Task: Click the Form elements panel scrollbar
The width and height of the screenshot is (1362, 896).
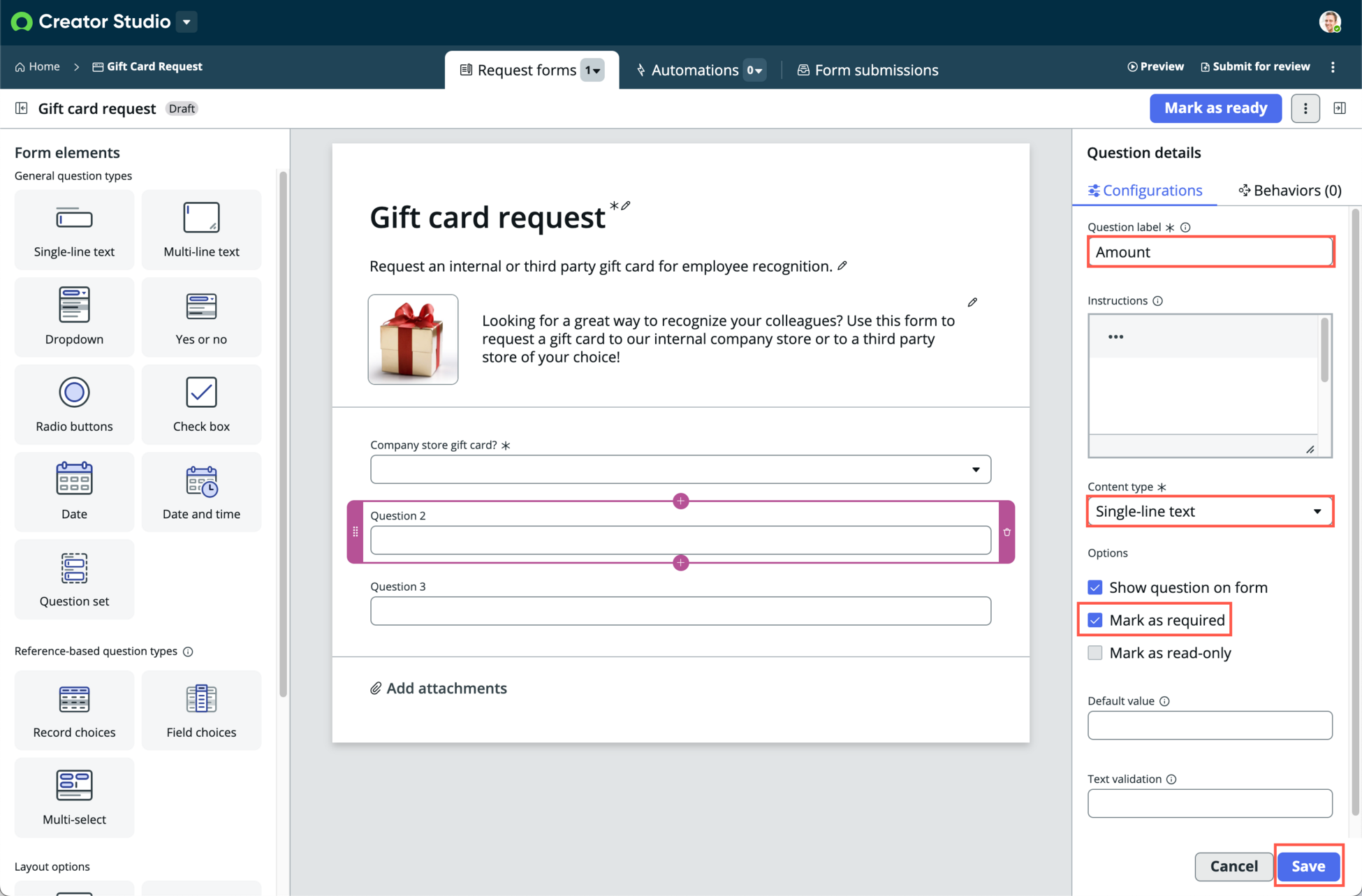Action: pyautogui.click(x=283, y=433)
